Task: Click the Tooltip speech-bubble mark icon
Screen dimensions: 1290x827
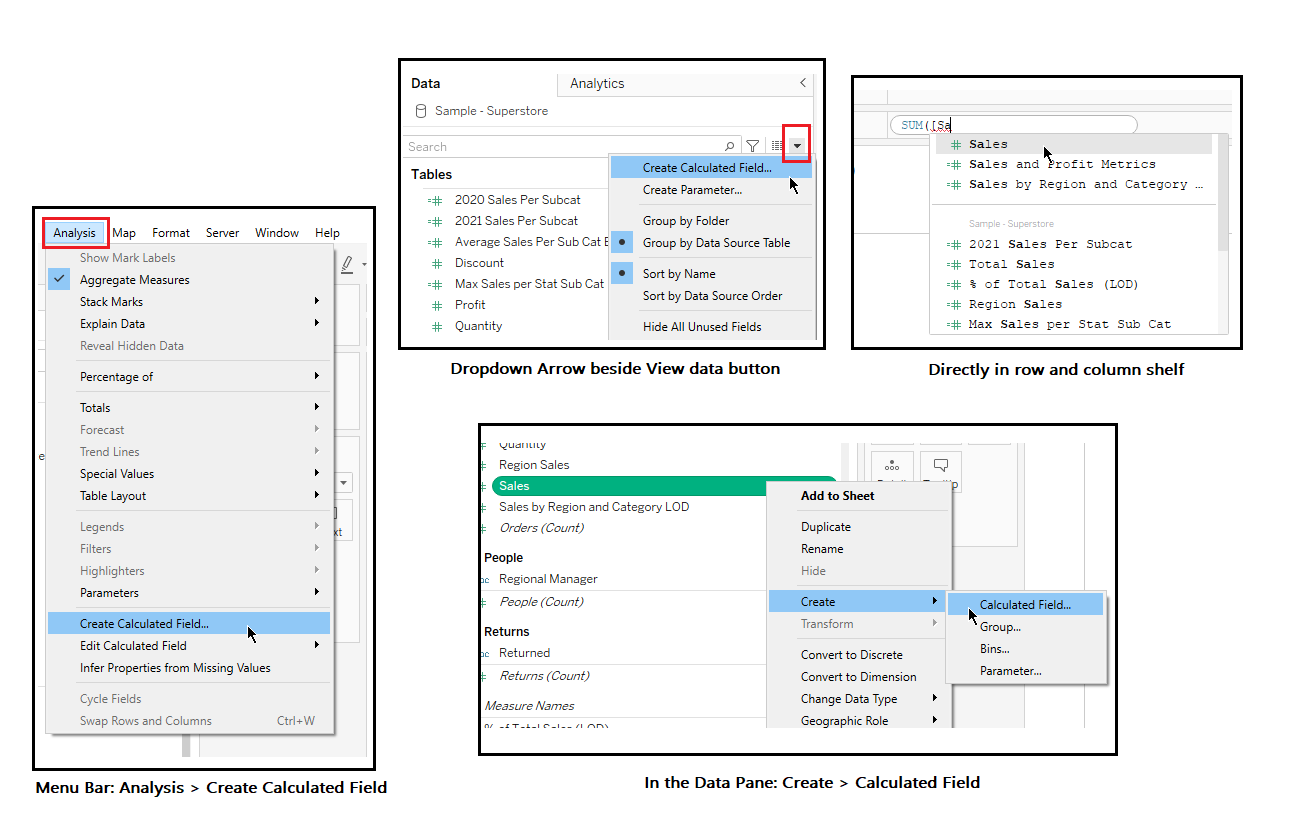Action: (940, 466)
